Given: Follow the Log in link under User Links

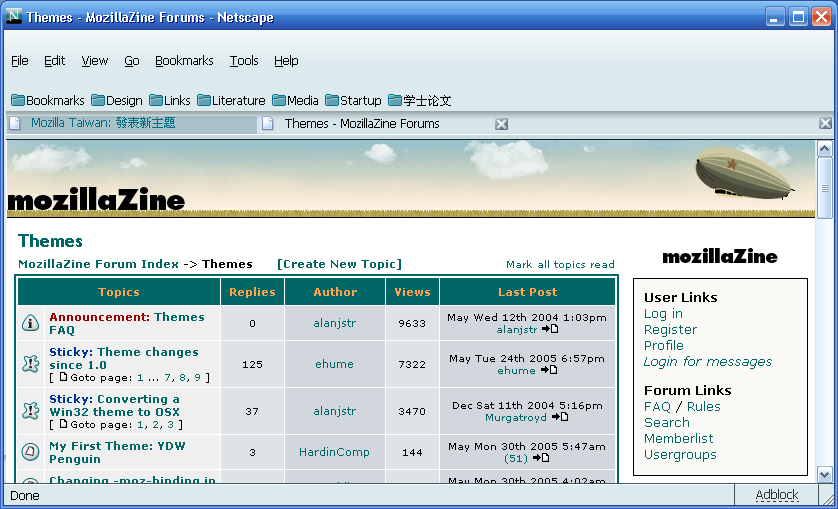Looking at the screenshot, I should coord(663,314).
